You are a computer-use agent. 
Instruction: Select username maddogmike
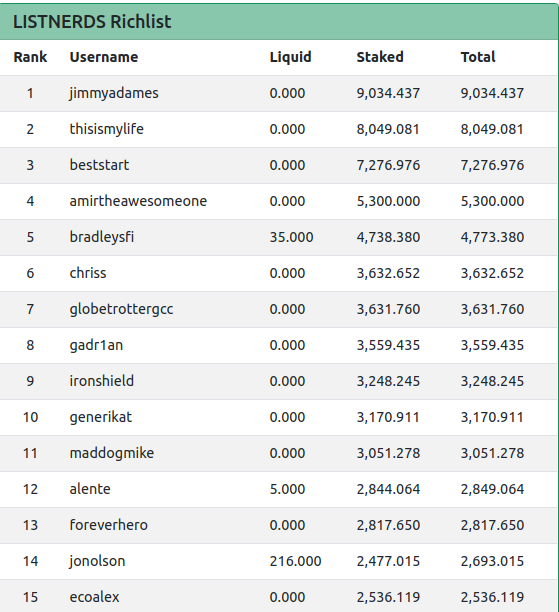[112, 453]
